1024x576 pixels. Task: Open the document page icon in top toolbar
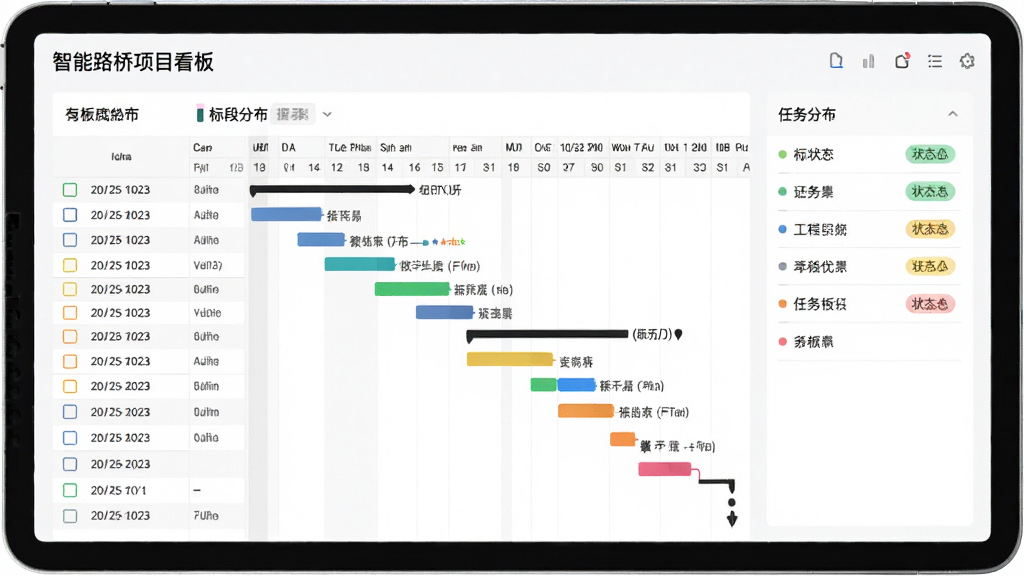pyautogui.click(x=836, y=61)
